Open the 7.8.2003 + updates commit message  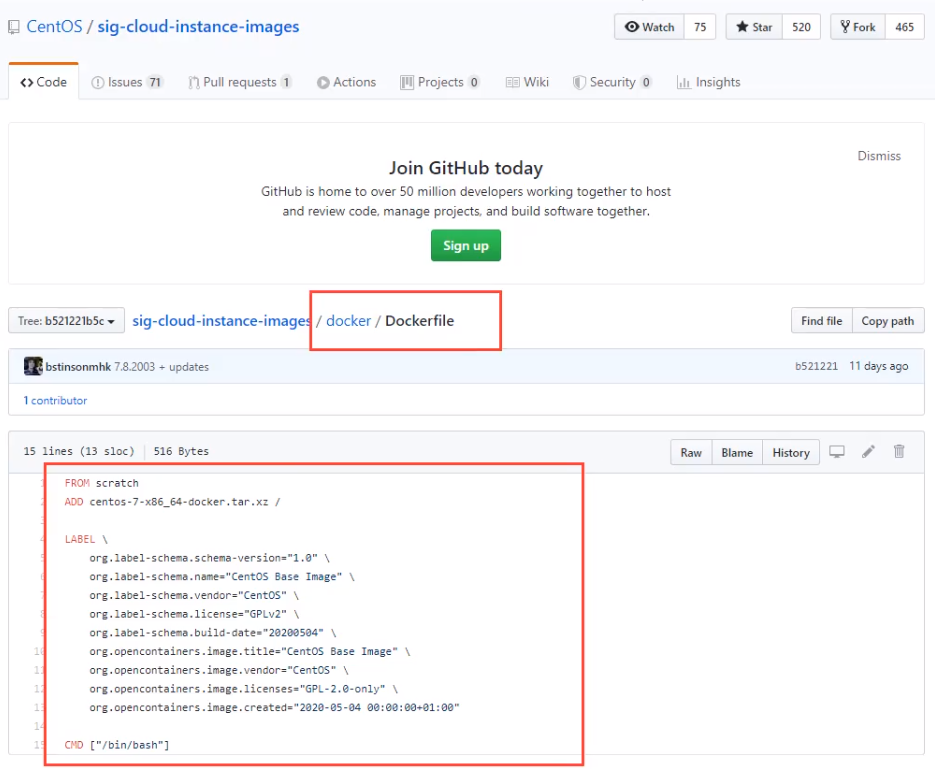tap(162, 367)
